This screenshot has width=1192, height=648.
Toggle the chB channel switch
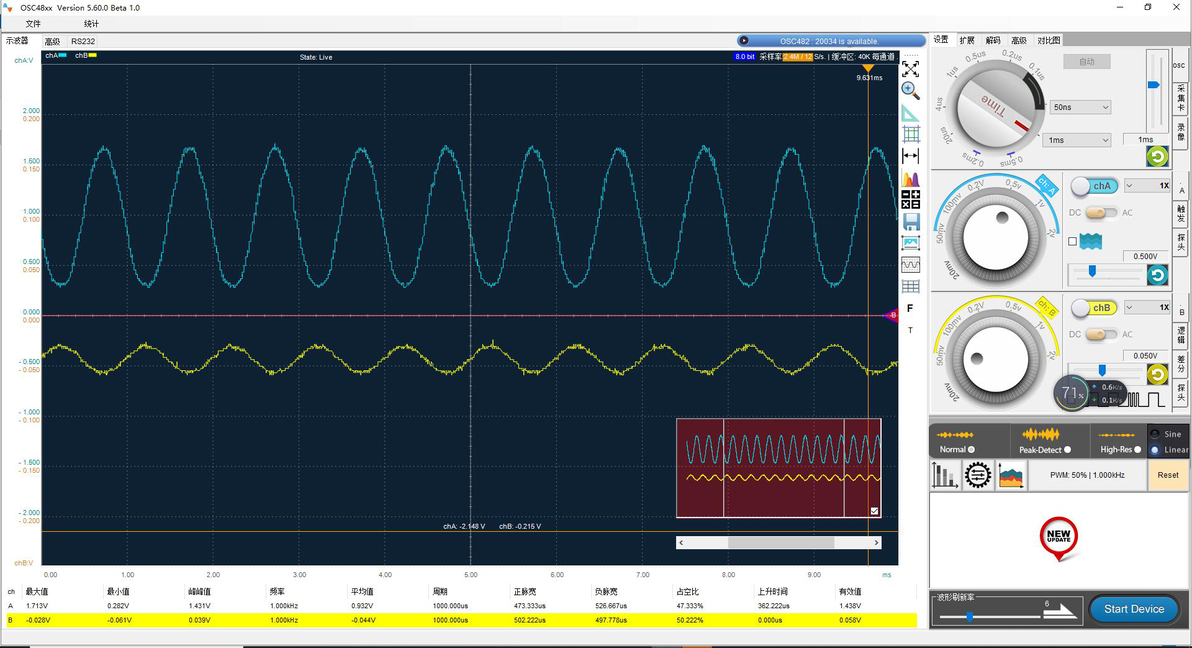(1094, 308)
